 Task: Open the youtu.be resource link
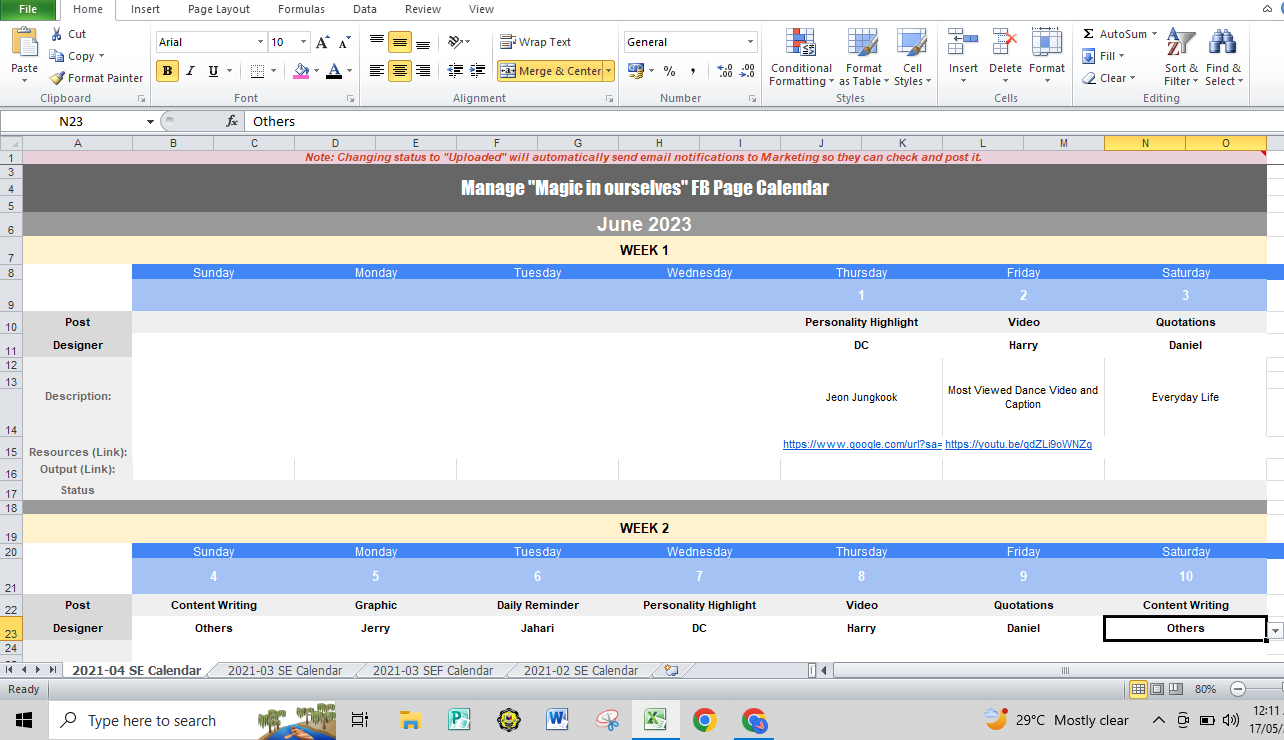1018,444
